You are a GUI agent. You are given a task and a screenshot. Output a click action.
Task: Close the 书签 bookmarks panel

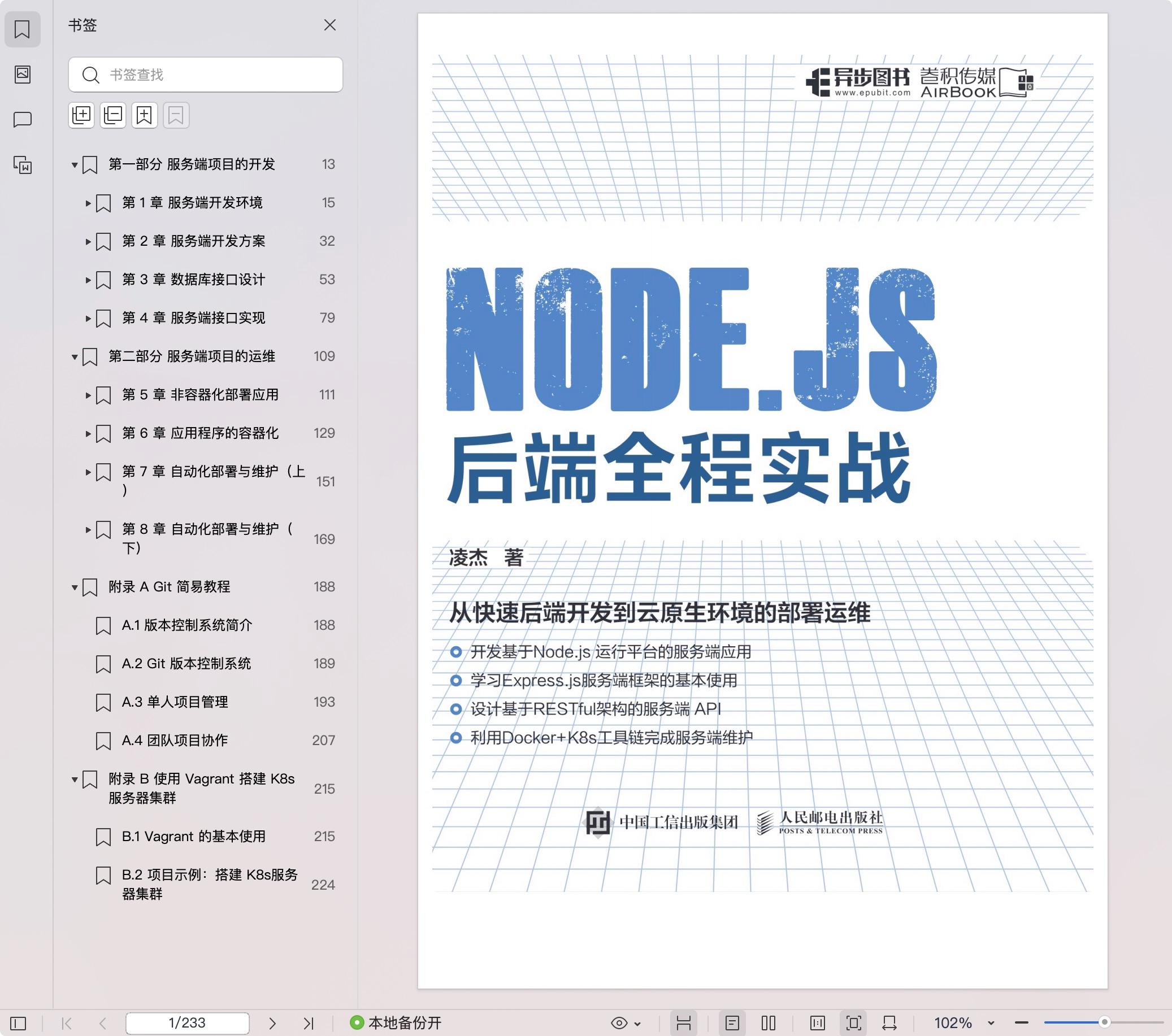(329, 25)
